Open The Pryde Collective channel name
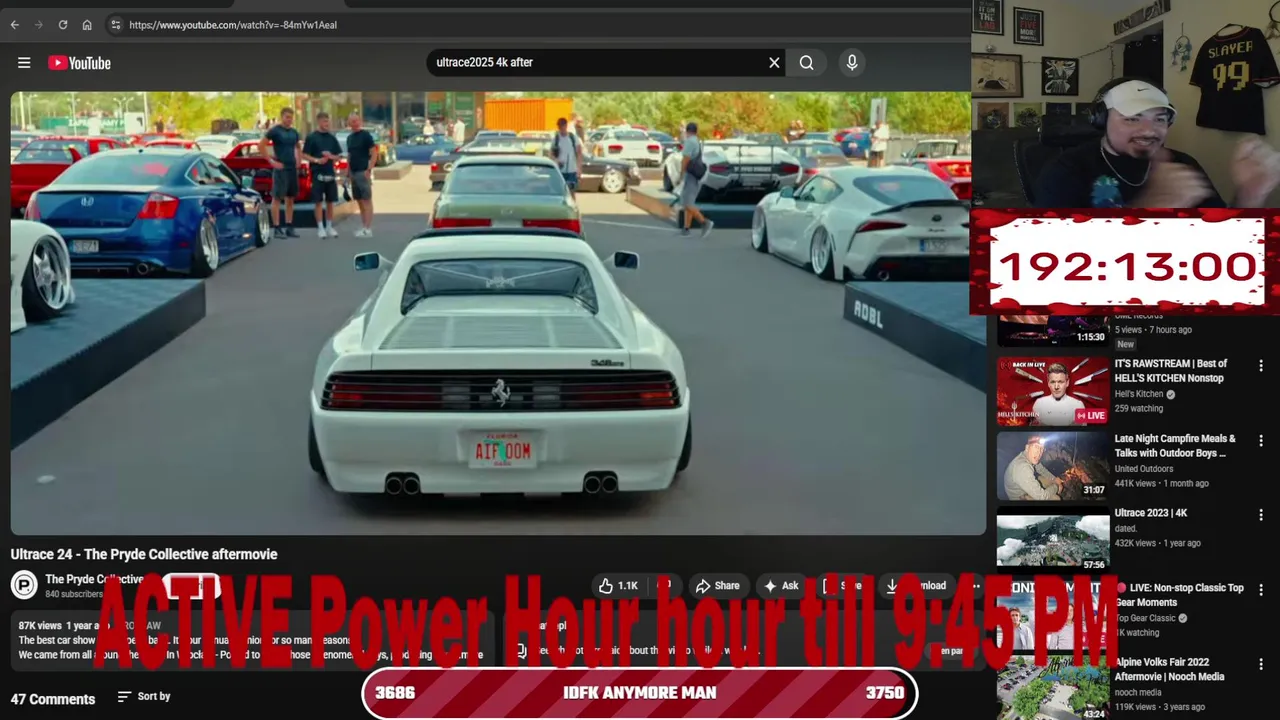This screenshot has height=720, width=1280. [x=95, y=579]
